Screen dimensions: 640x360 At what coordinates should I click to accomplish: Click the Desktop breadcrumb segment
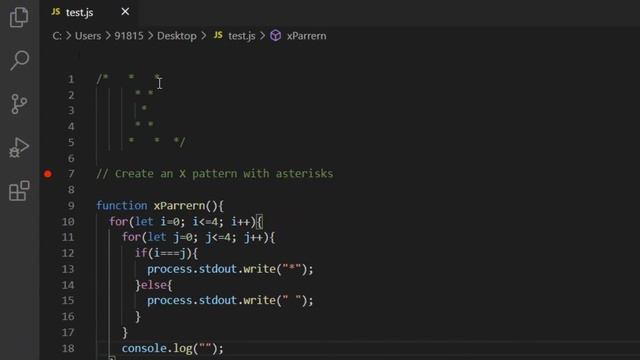point(177,36)
